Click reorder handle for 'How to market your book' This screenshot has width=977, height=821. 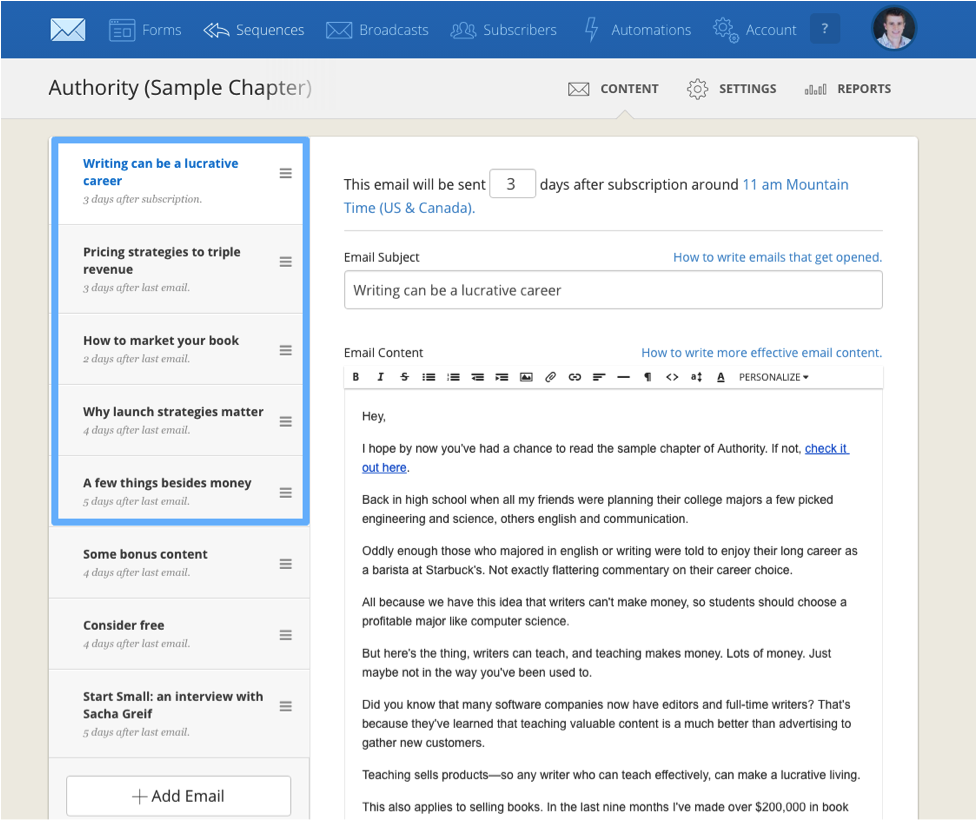(285, 350)
